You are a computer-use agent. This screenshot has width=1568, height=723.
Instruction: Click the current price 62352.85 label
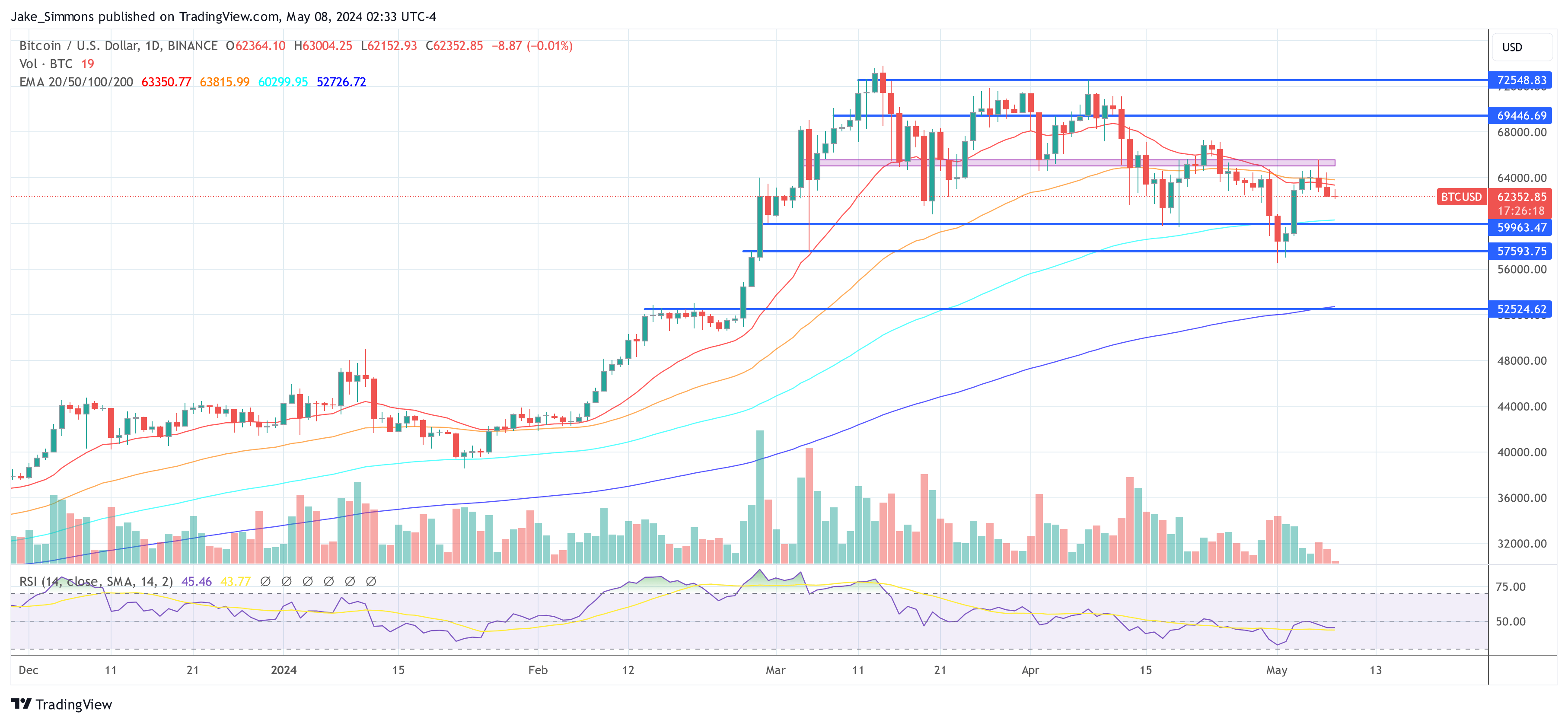[1522, 197]
